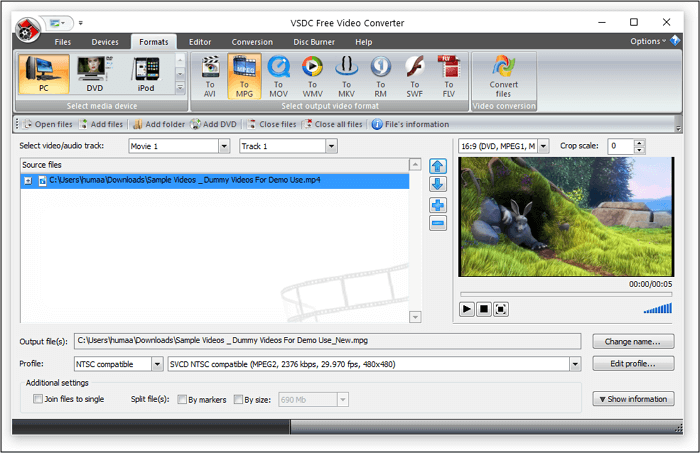The image size is (700, 453).
Task: Click the Change name button
Action: [632, 341]
